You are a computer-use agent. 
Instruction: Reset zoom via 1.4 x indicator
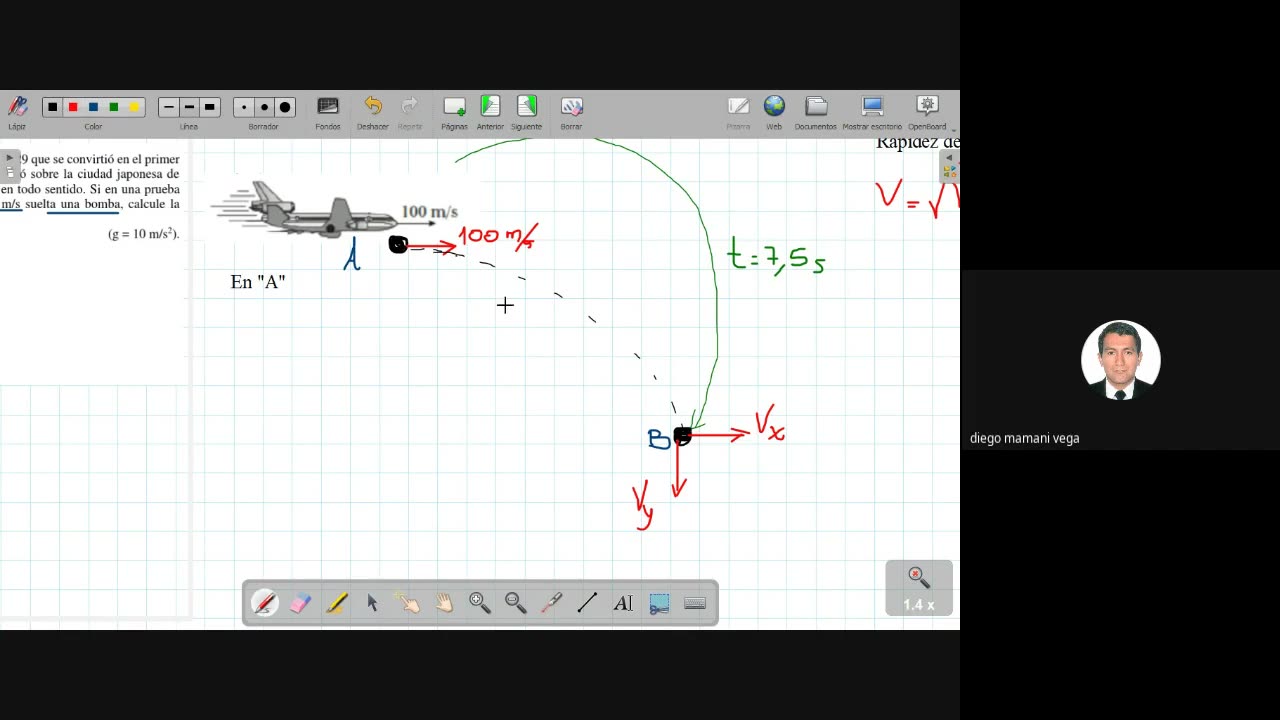918,588
